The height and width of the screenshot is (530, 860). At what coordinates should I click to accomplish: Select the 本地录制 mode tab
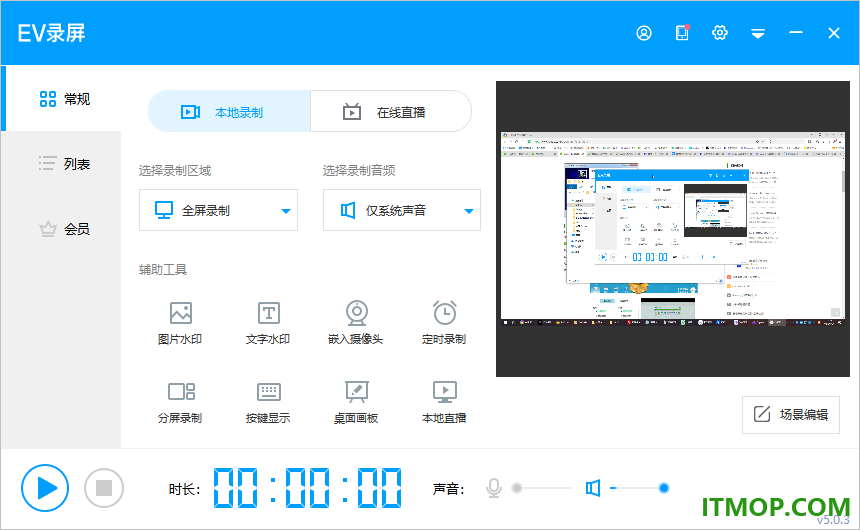tap(229, 111)
